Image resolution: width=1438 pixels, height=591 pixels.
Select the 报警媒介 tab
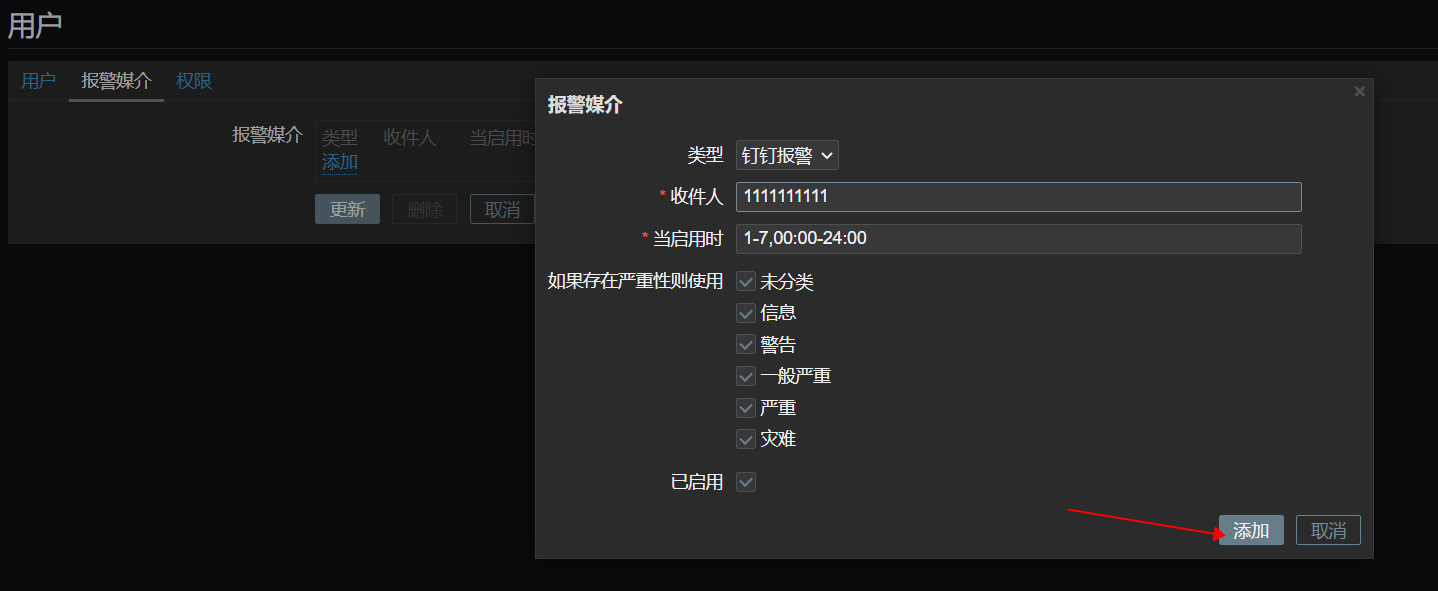[116, 81]
